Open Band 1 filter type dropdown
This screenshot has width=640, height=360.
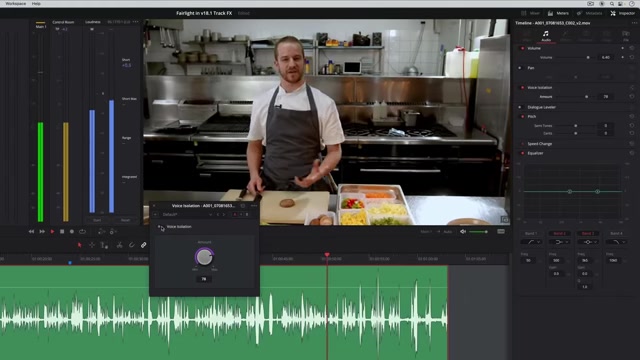(531, 242)
